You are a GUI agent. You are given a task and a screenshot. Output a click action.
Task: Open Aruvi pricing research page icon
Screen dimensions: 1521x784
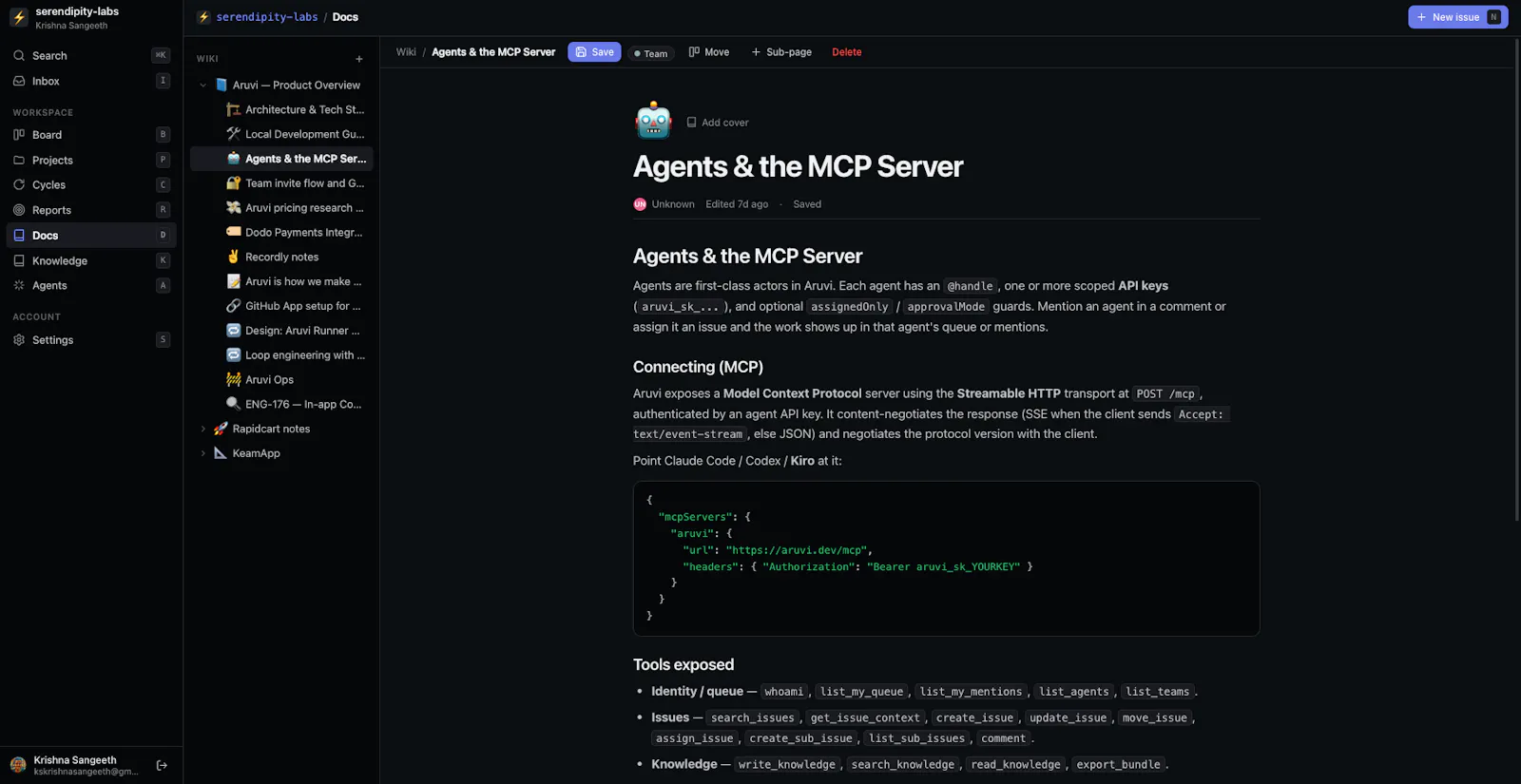pos(233,207)
